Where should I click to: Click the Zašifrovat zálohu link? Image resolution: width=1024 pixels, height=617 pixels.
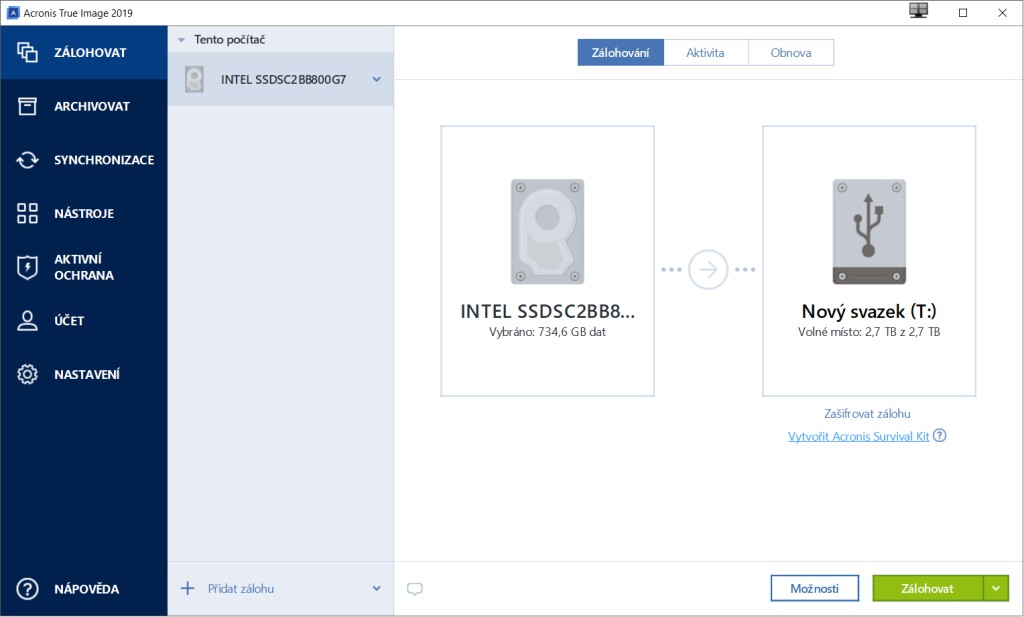[x=867, y=413]
